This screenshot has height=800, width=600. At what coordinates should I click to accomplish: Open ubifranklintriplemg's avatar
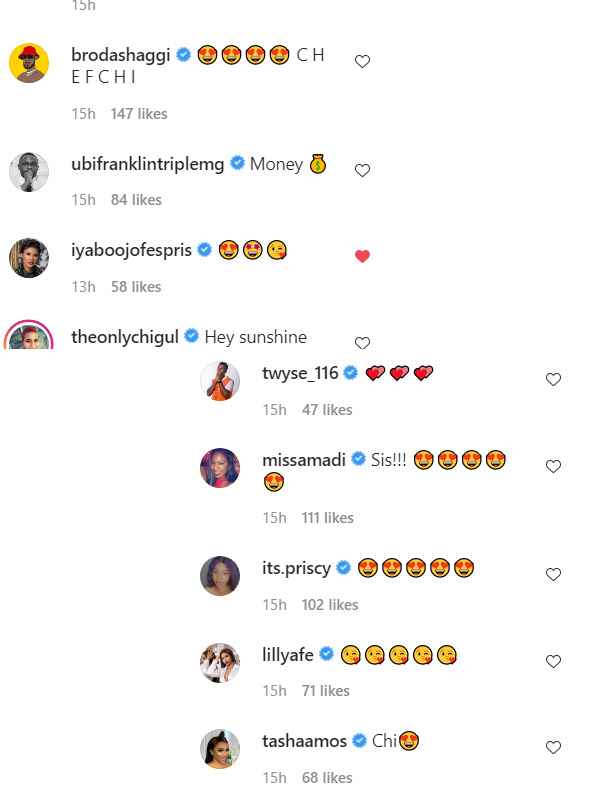(29, 172)
